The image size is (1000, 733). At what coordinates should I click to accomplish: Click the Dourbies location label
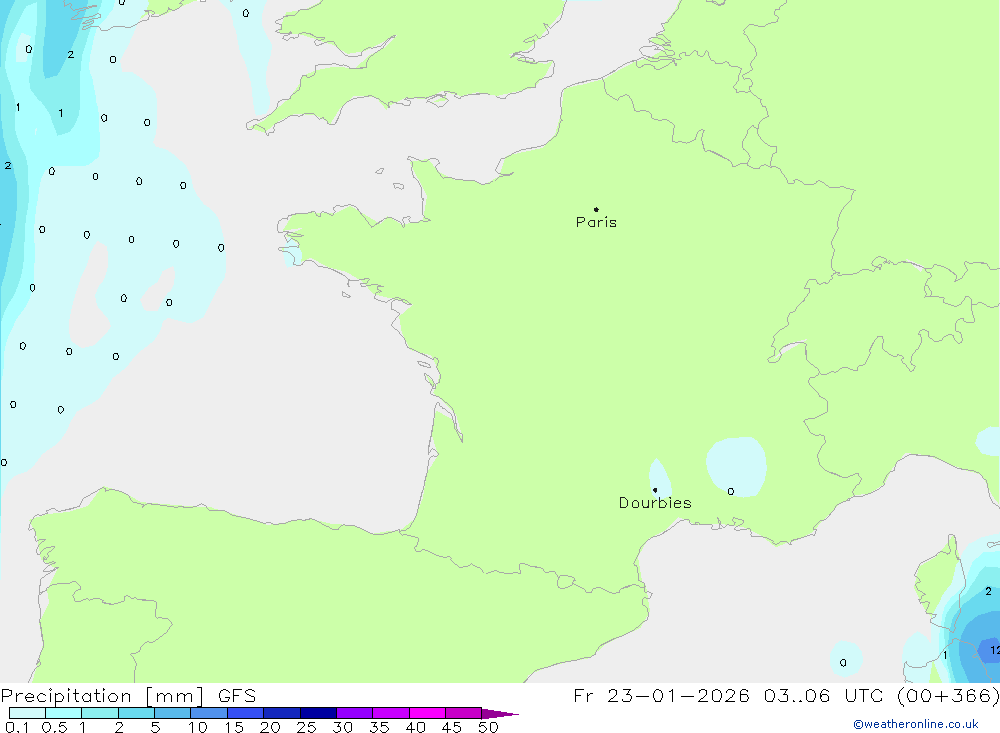point(655,503)
